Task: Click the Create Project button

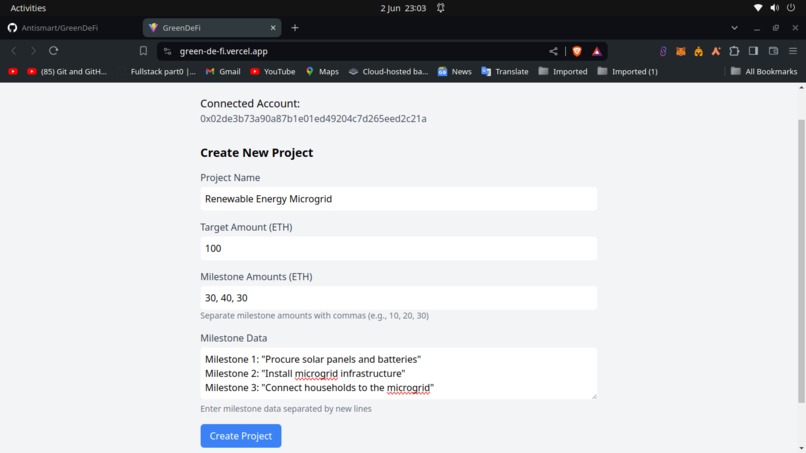Action: click(241, 436)
